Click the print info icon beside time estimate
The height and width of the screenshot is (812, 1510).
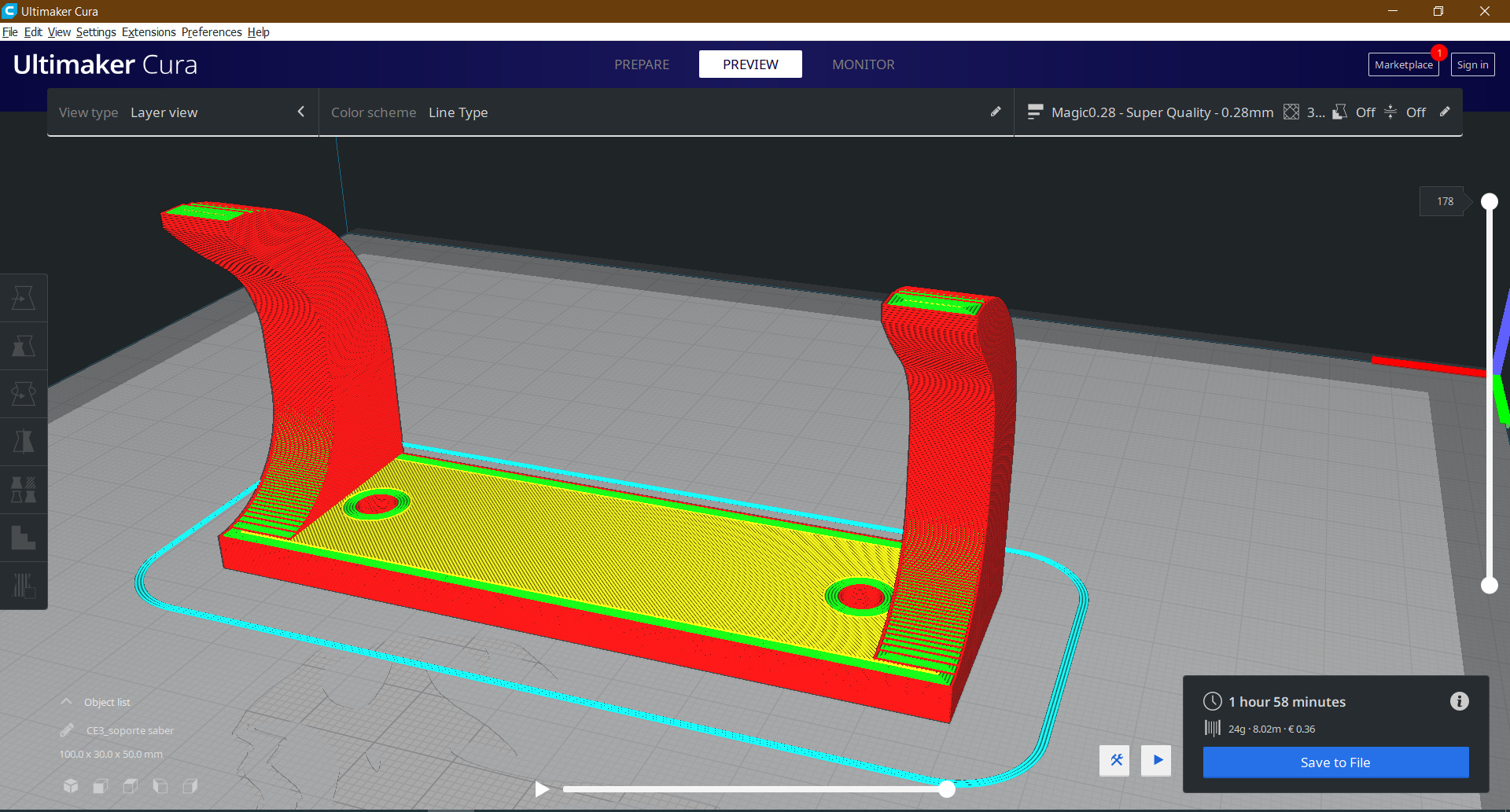(x=1459, y=701)
